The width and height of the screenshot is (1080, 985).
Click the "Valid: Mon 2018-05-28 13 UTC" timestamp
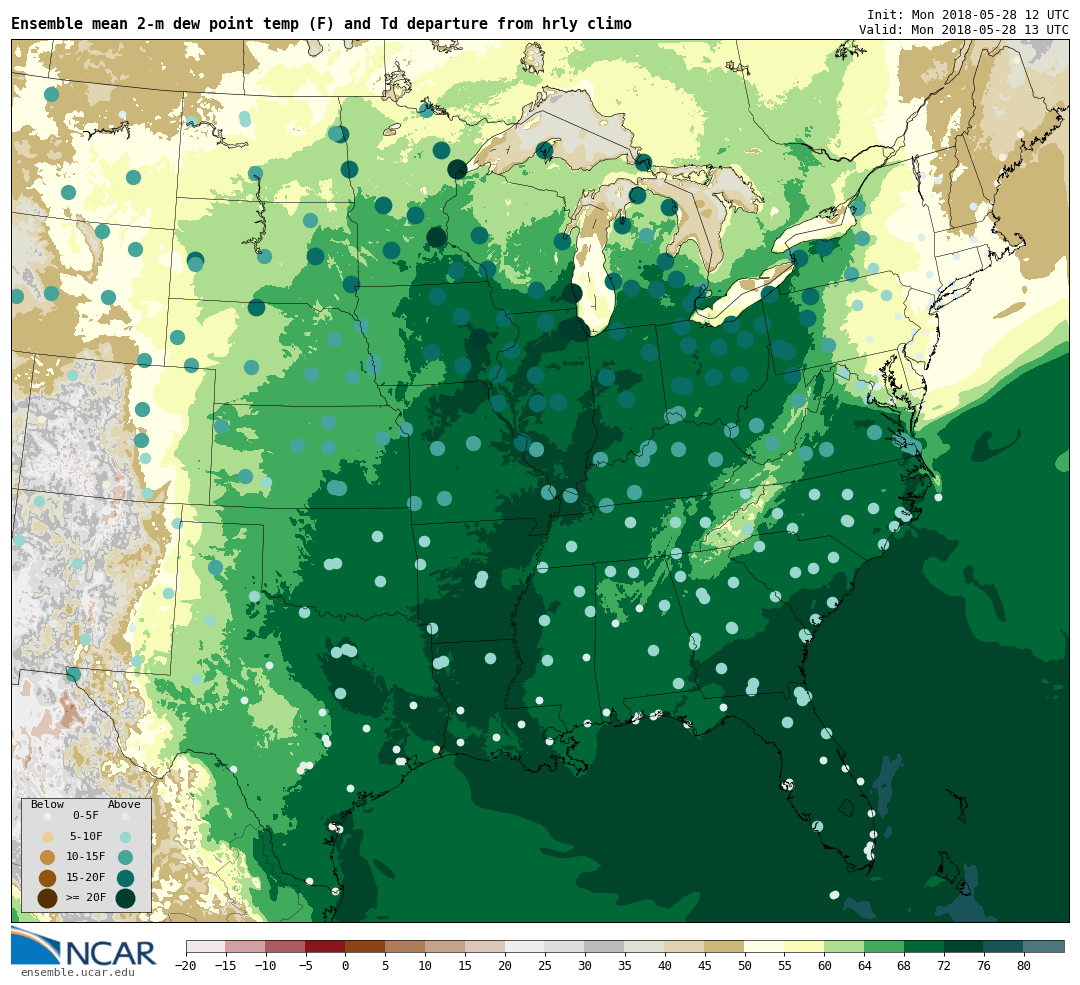pos(964,30)
